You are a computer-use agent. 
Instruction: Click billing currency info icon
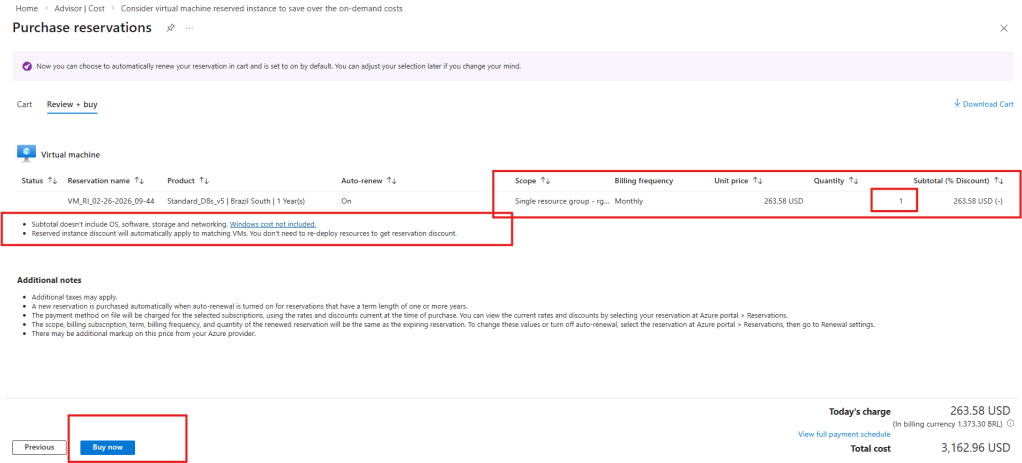click(1010, 423)
